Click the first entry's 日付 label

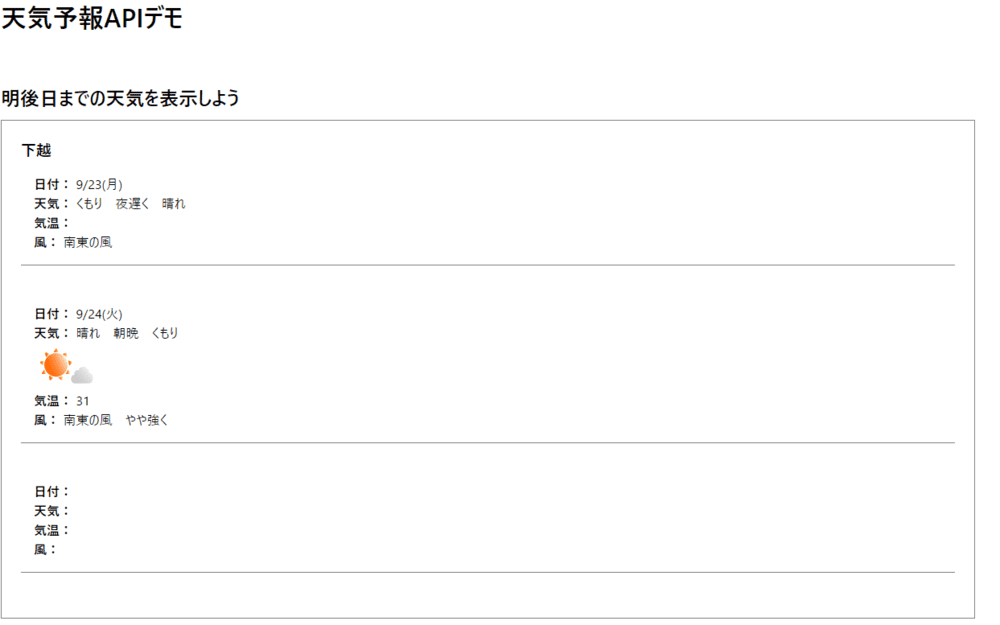pyautogui.click(x=51, y=184)
